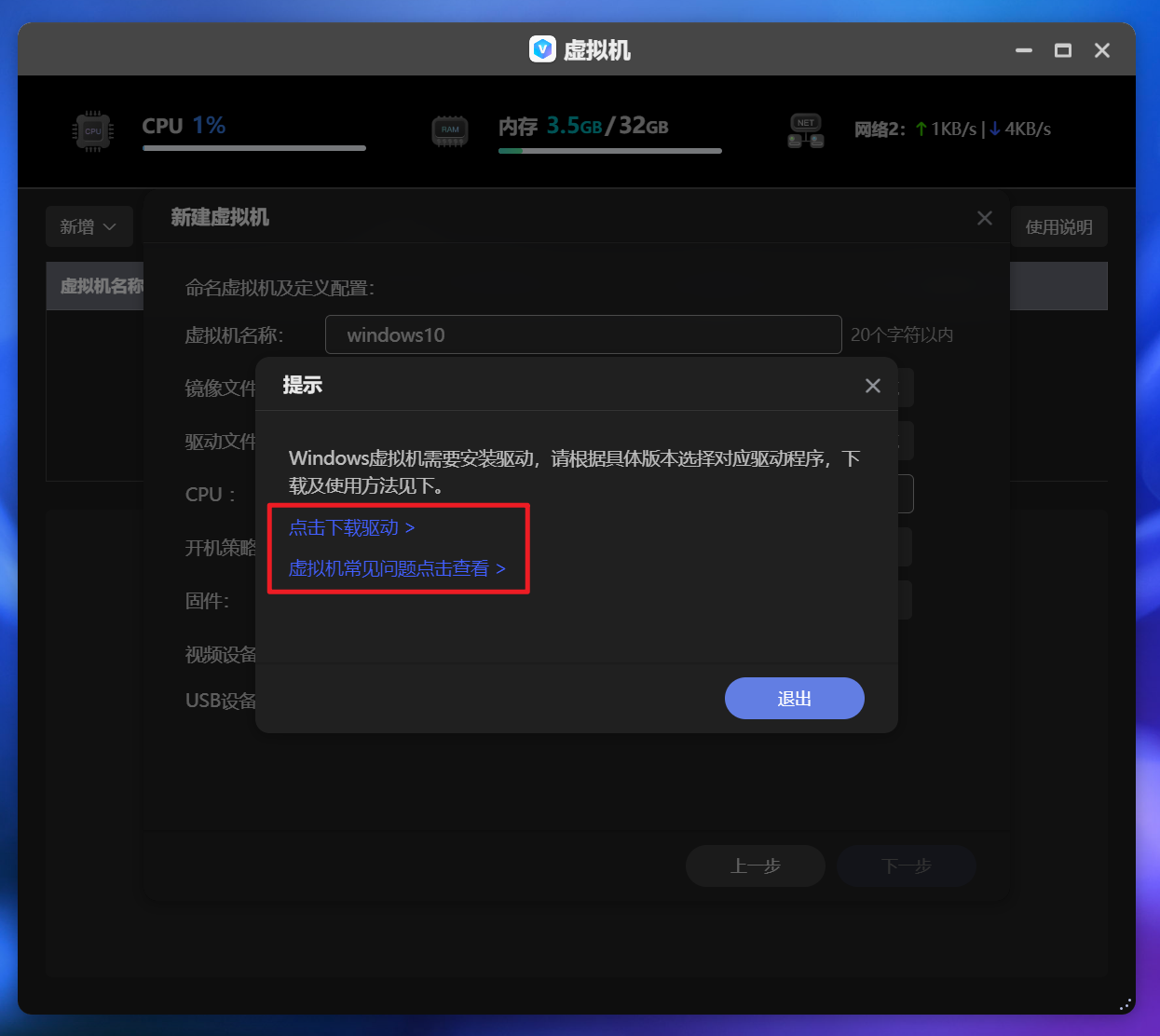Open the 点击下载驱动 link
This screenshot has height=1036, width=1160.
coord(352,528)
